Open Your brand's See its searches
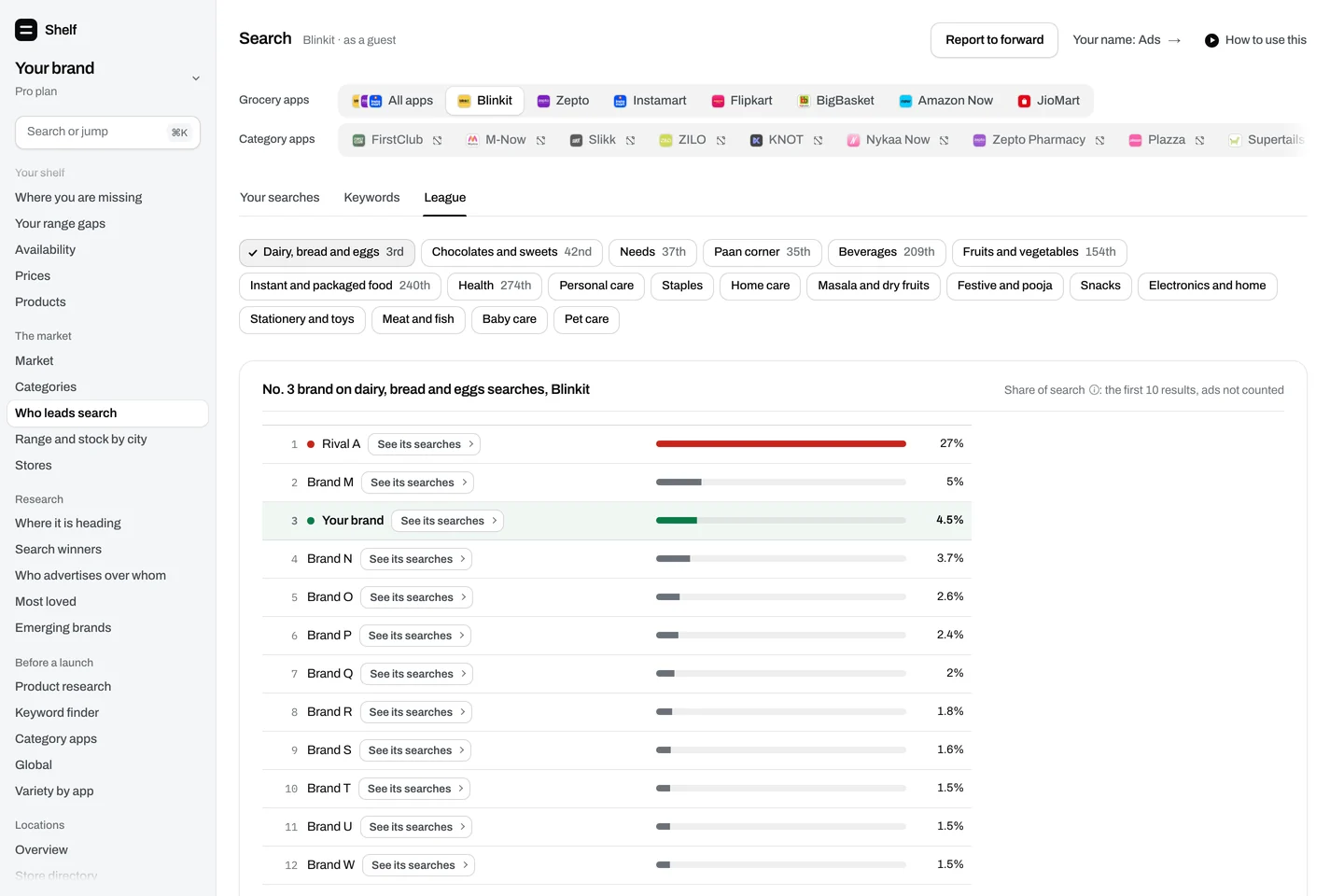 click(447, 521)
